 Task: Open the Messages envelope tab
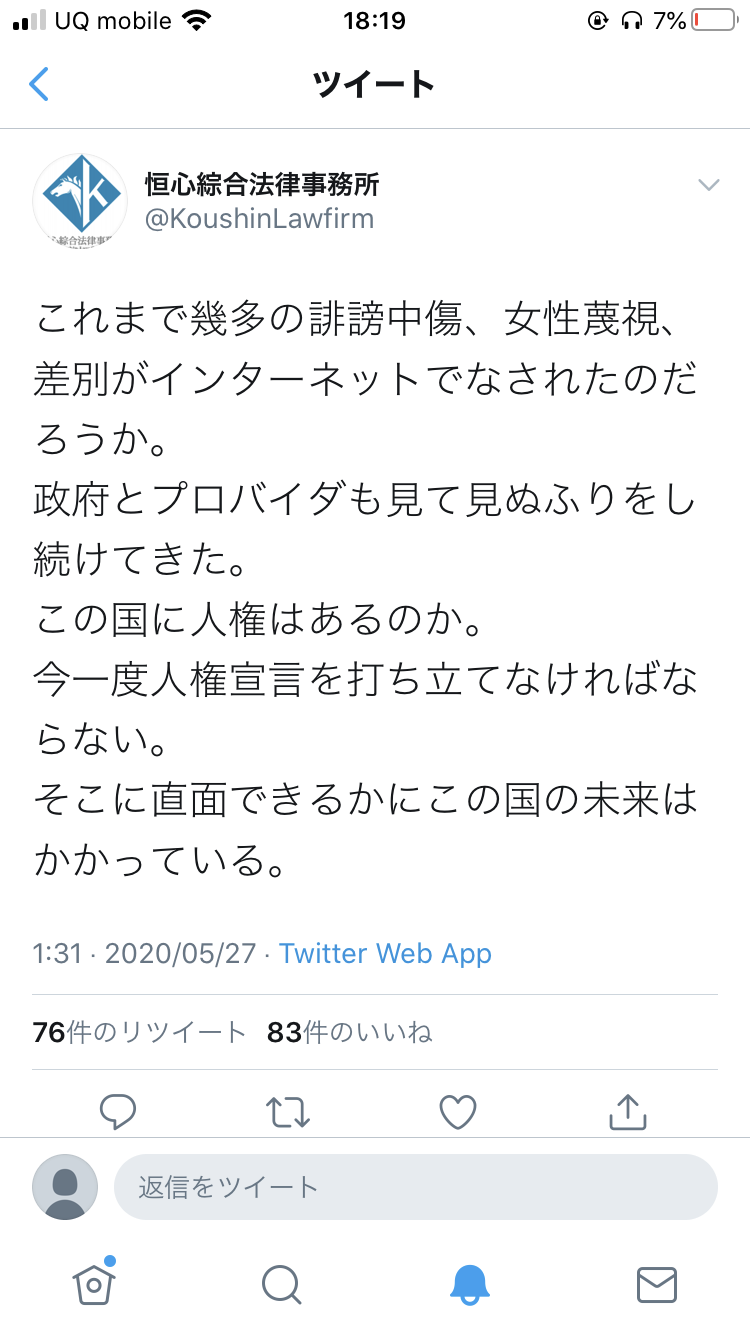click(657, 1285)
